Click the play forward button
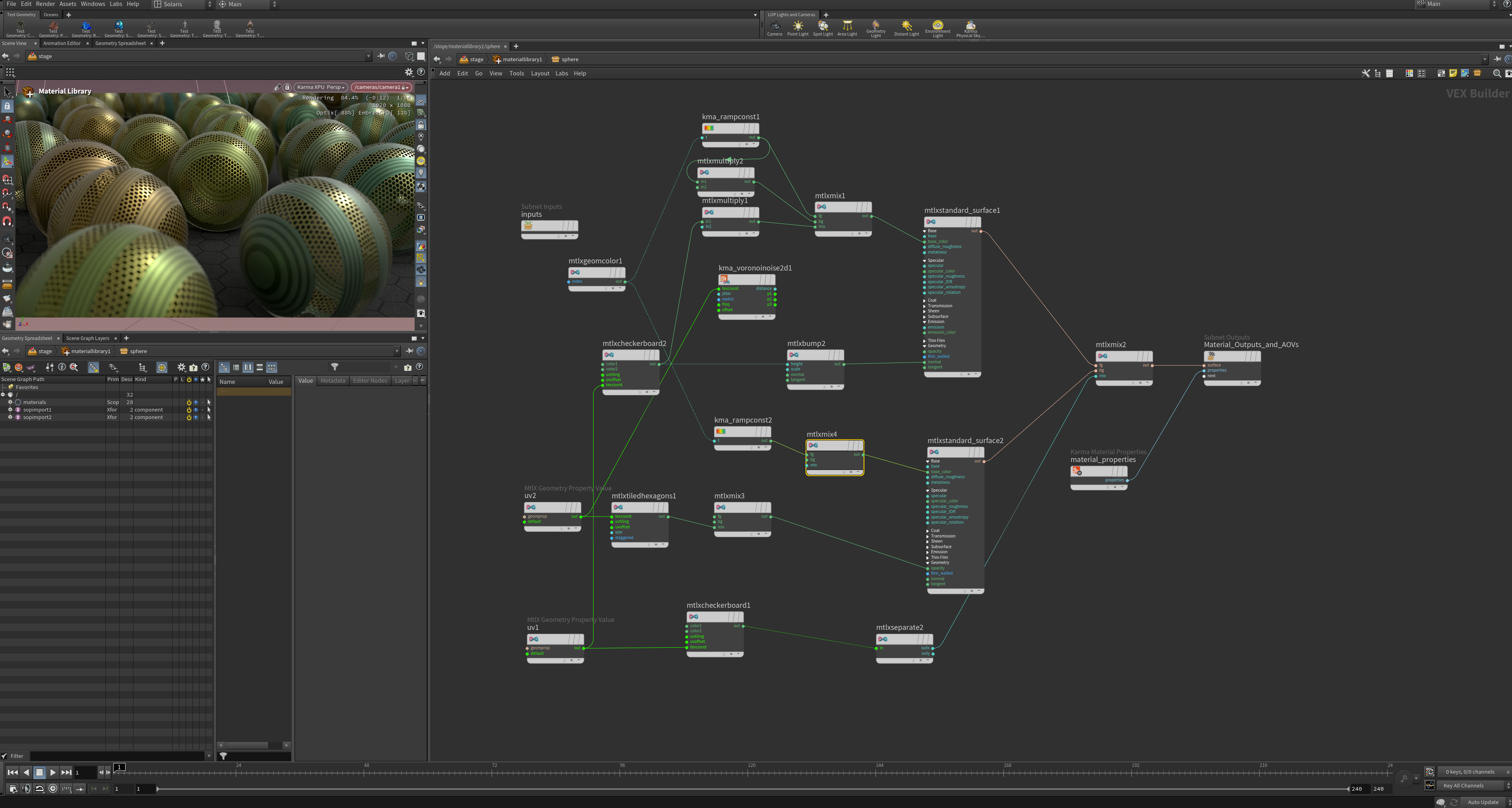 pos(53,772)
